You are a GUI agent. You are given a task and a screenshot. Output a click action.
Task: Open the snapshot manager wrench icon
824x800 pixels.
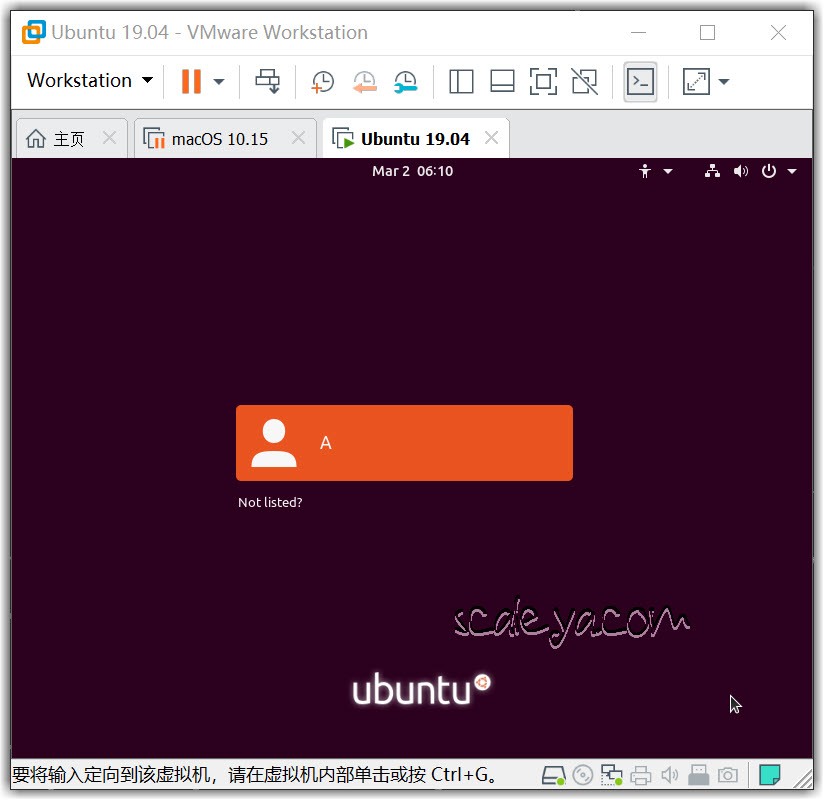[x=405, y=81]
